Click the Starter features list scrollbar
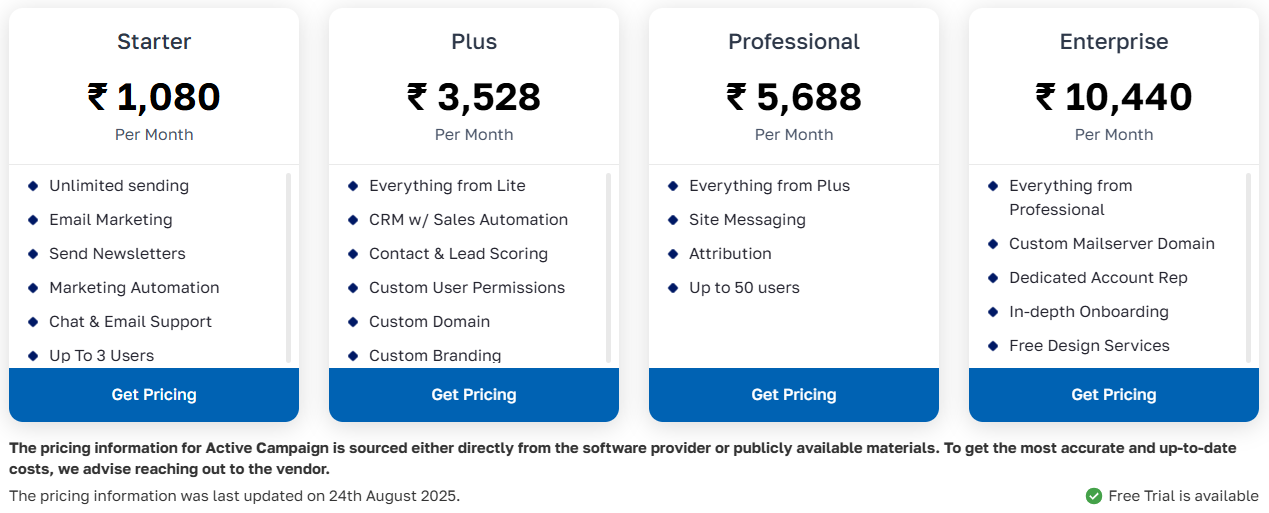This screenshot has width=1269, height=513. (288, 267)
